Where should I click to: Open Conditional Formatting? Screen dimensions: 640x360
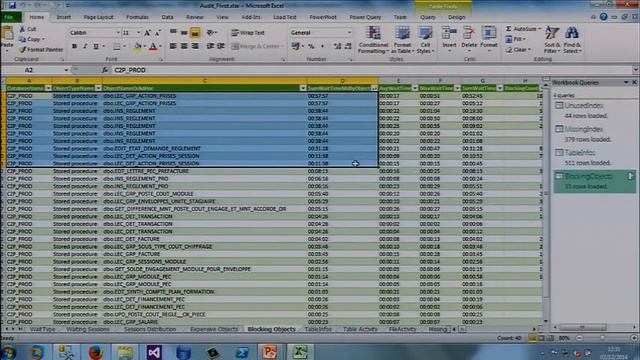[373, 40]
